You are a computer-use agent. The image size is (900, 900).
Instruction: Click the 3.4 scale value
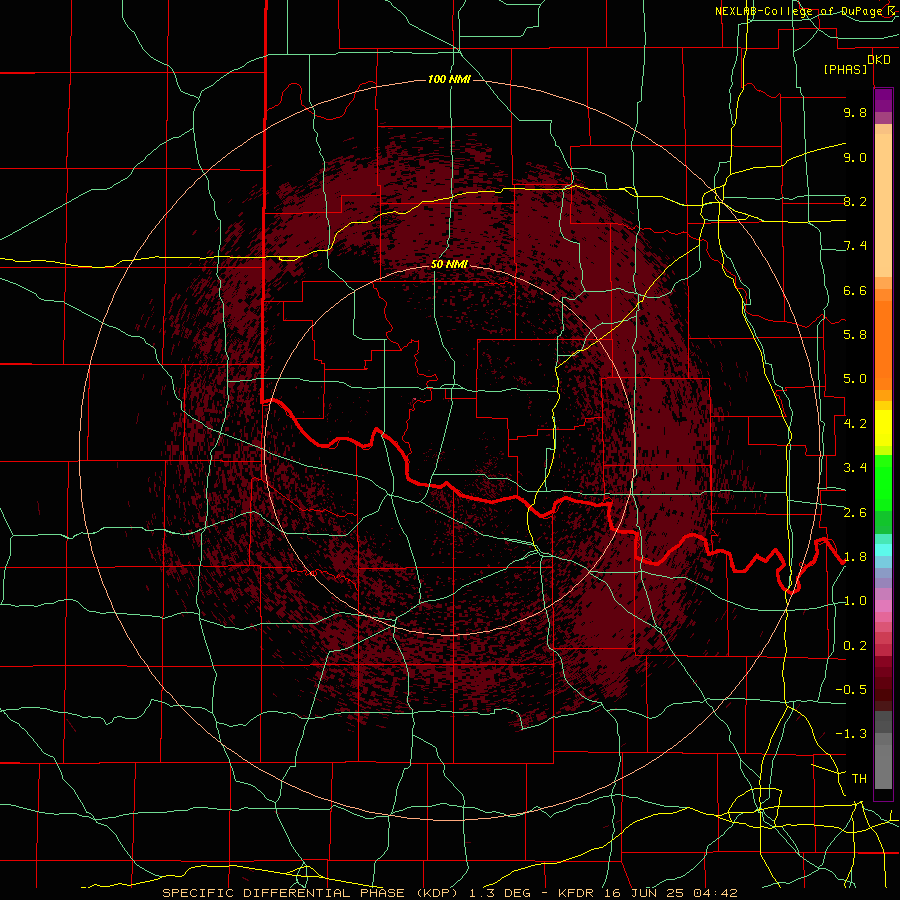(x=855, y=468)
